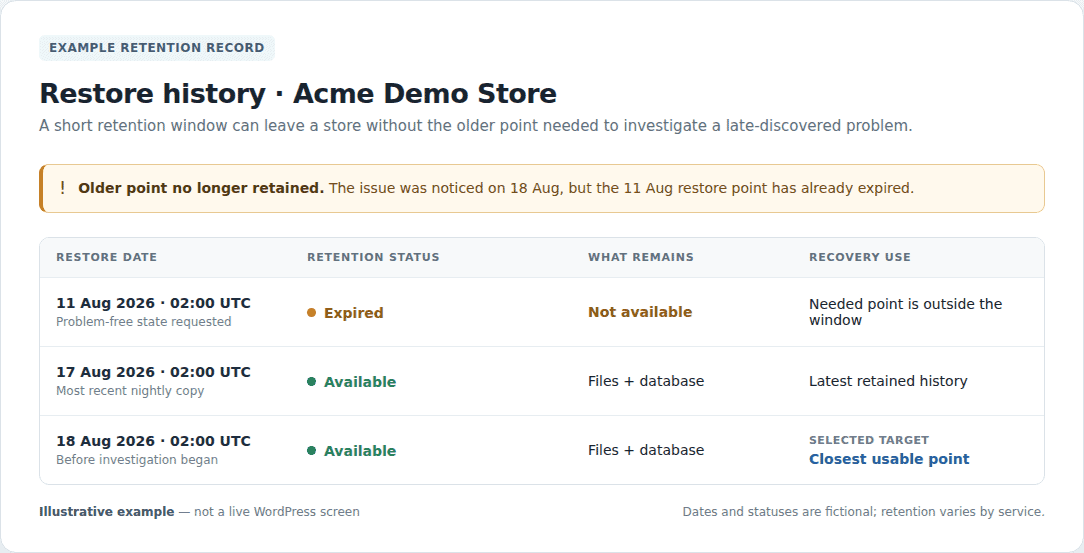
Task: Click the green dot in the 18 Aug row
Action: click(x=311, y=451)
